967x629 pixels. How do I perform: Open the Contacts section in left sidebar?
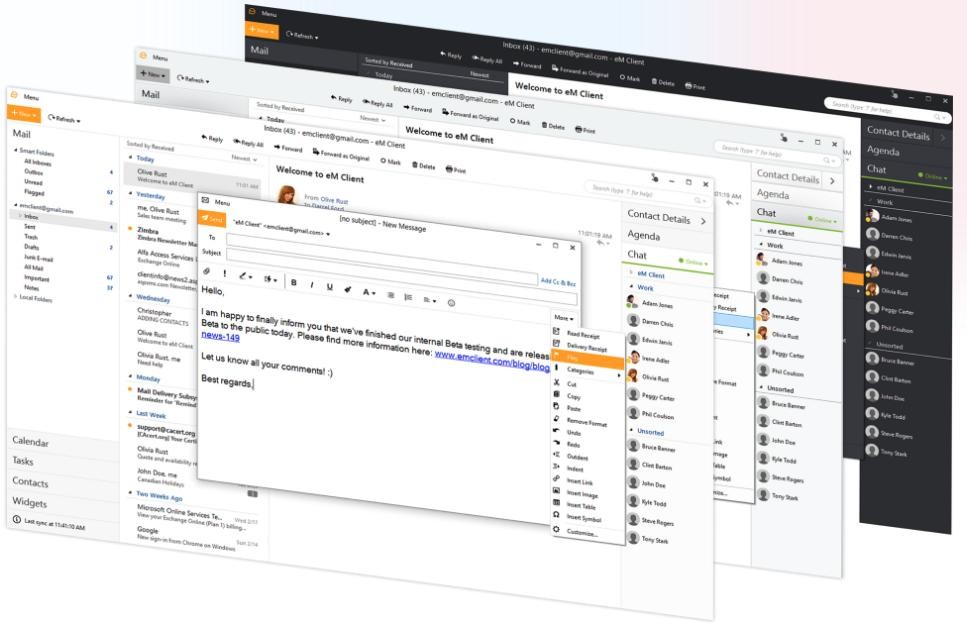click(30, 482)
